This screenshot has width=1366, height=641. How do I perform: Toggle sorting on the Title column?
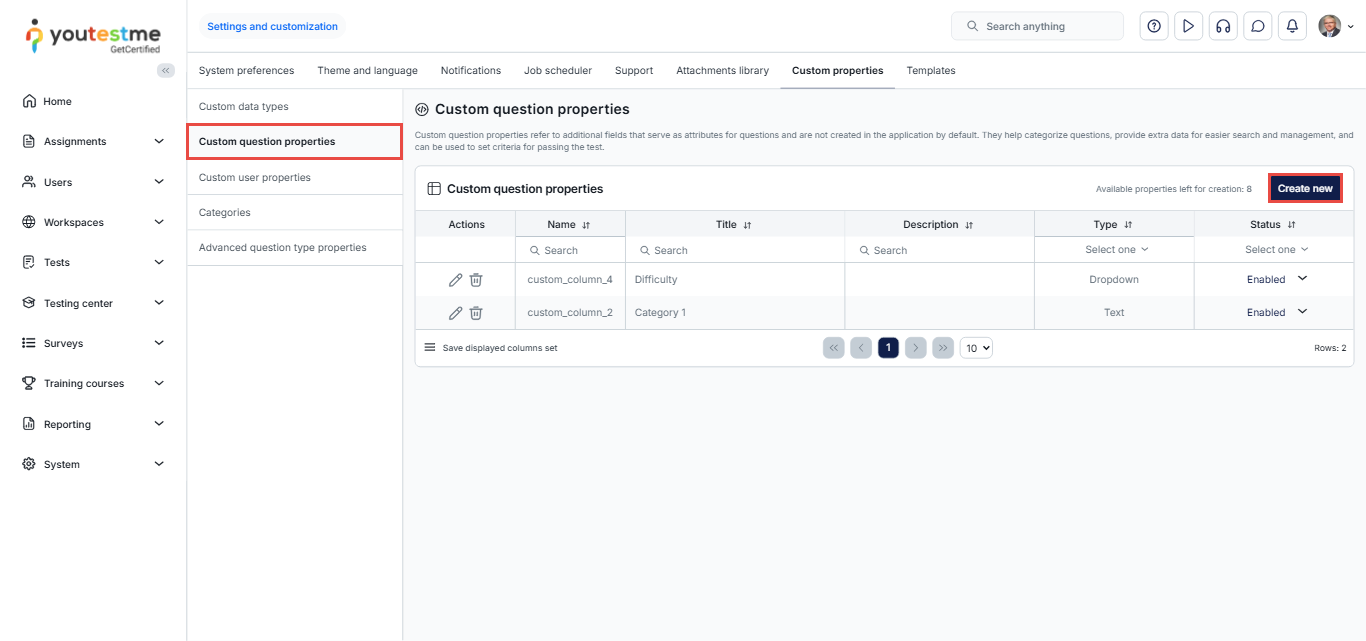coord(747,225)
